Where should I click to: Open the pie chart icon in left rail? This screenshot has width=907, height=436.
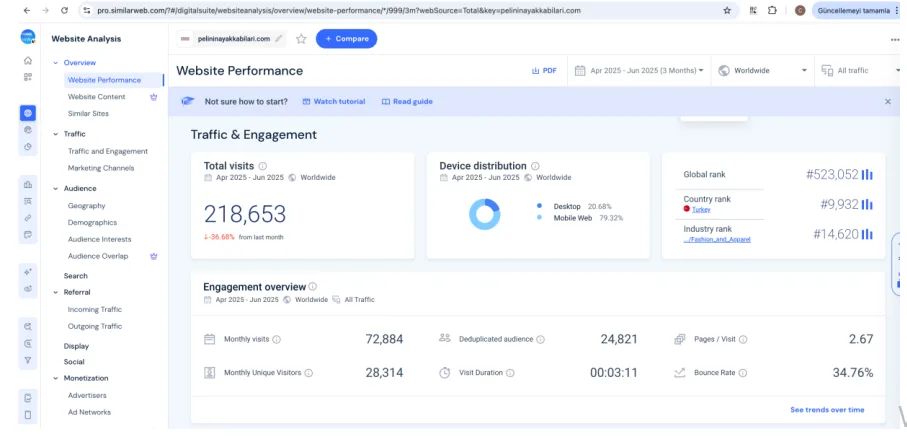tap(28, 146)
